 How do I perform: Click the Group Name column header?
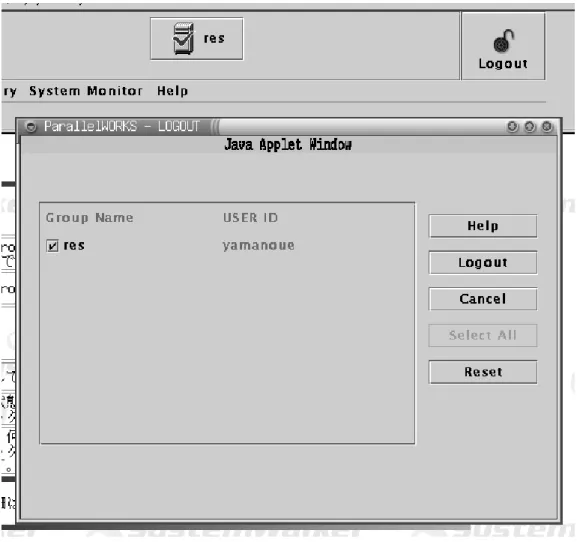pyautogui.click(x=89, y=217)
